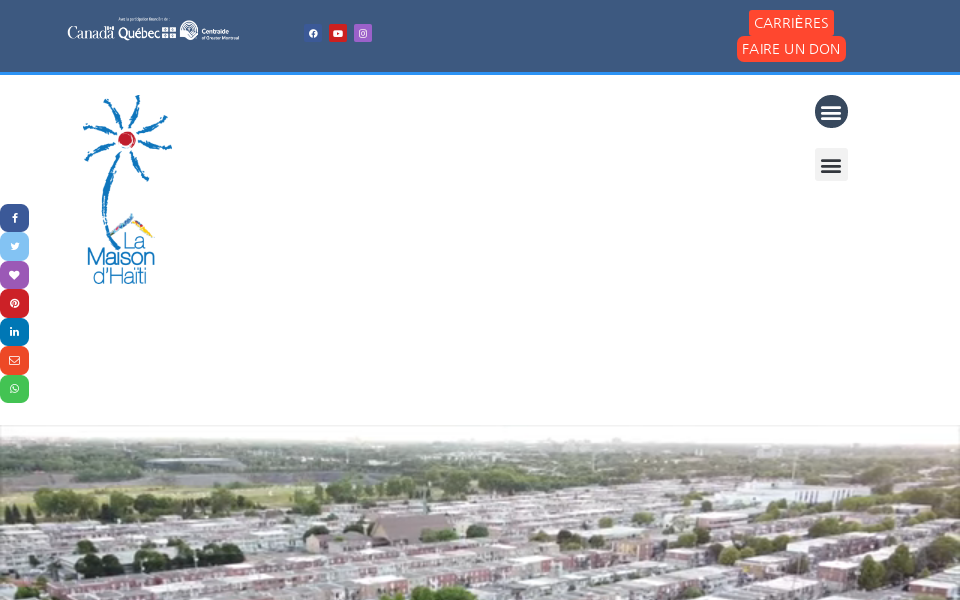This screenshot has height=600, width=960.
Task: Visit the YouTube channel icon
Action: (x=338, y=33)
